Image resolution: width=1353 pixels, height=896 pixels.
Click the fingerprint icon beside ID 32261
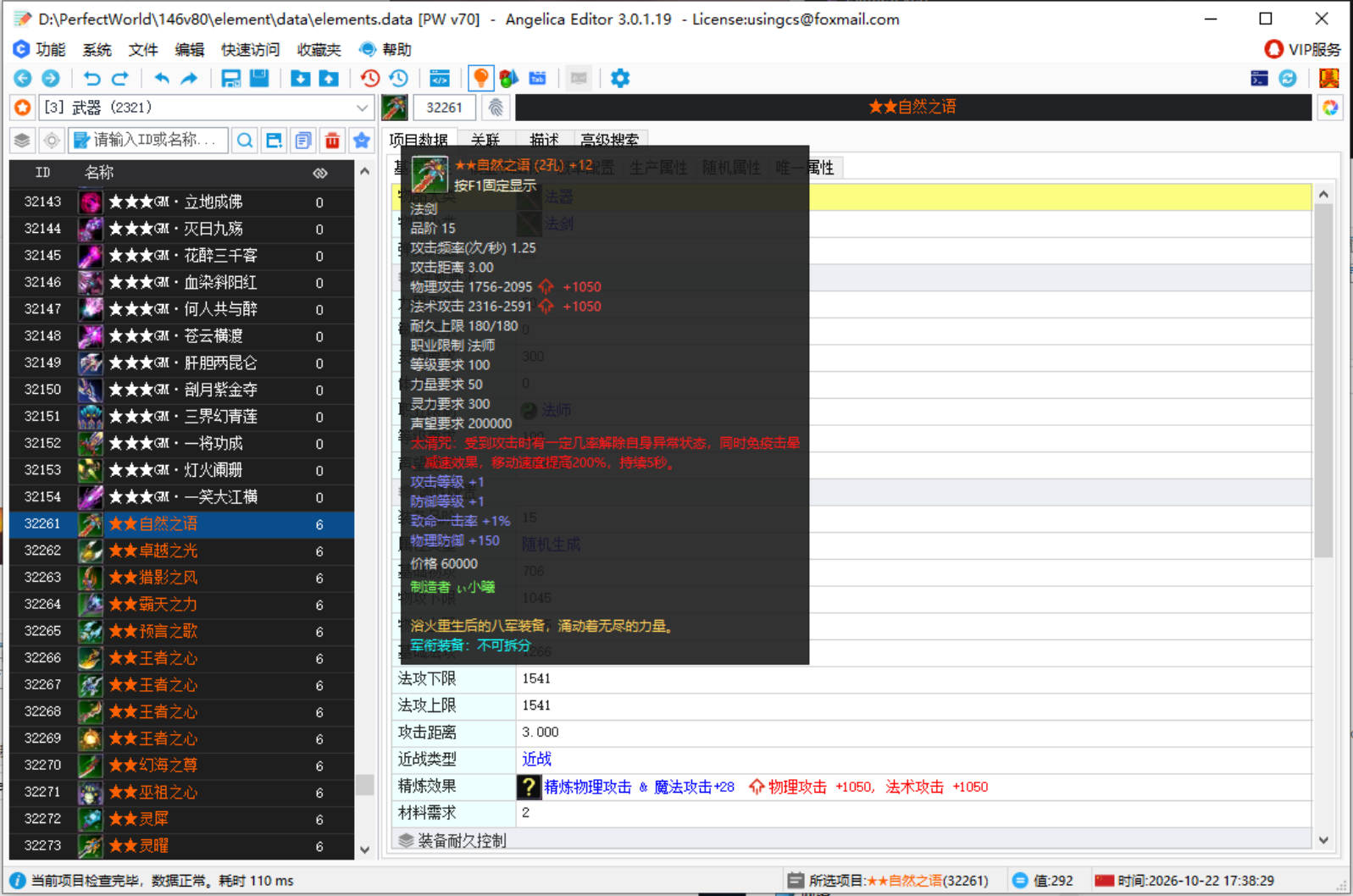point(496,108)
